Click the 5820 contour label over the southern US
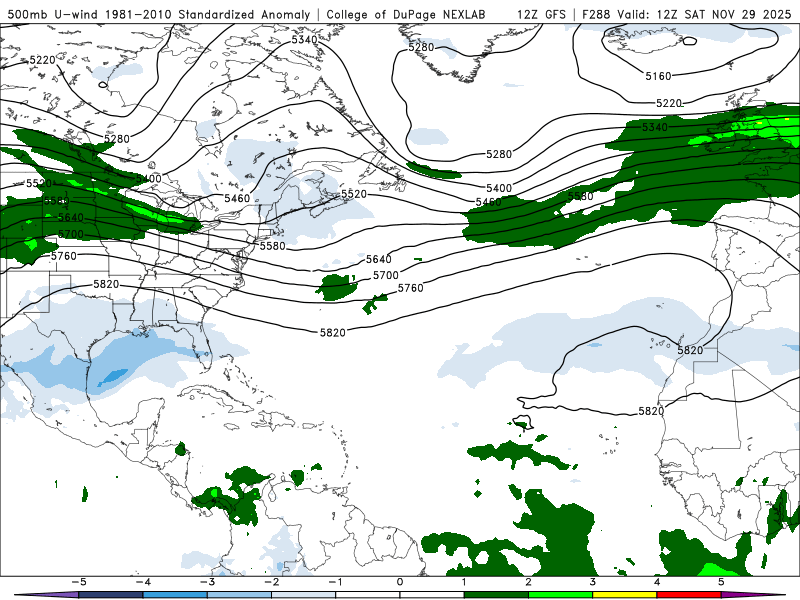Screen dimensions: 800x600 tap(106, 284)
